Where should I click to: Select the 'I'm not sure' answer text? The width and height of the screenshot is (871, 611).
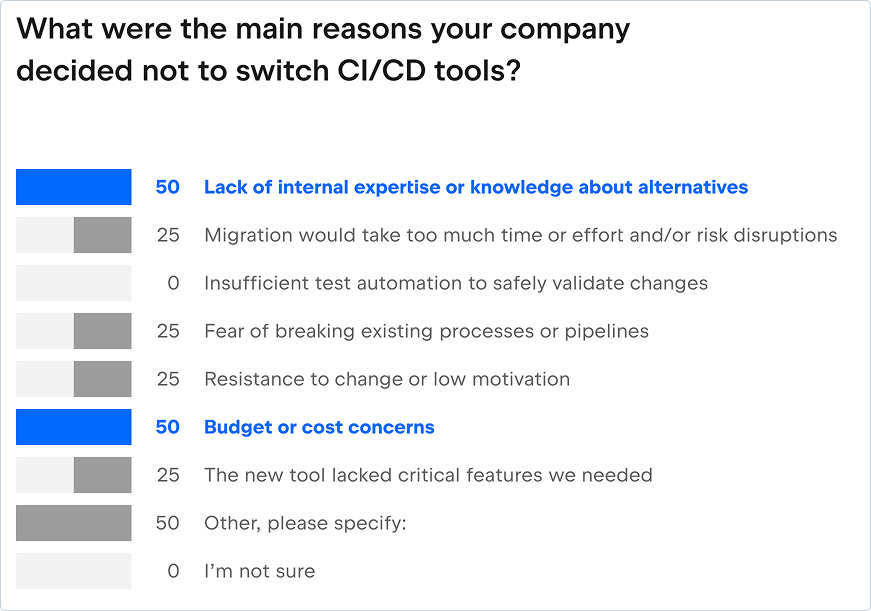[259, 571]
